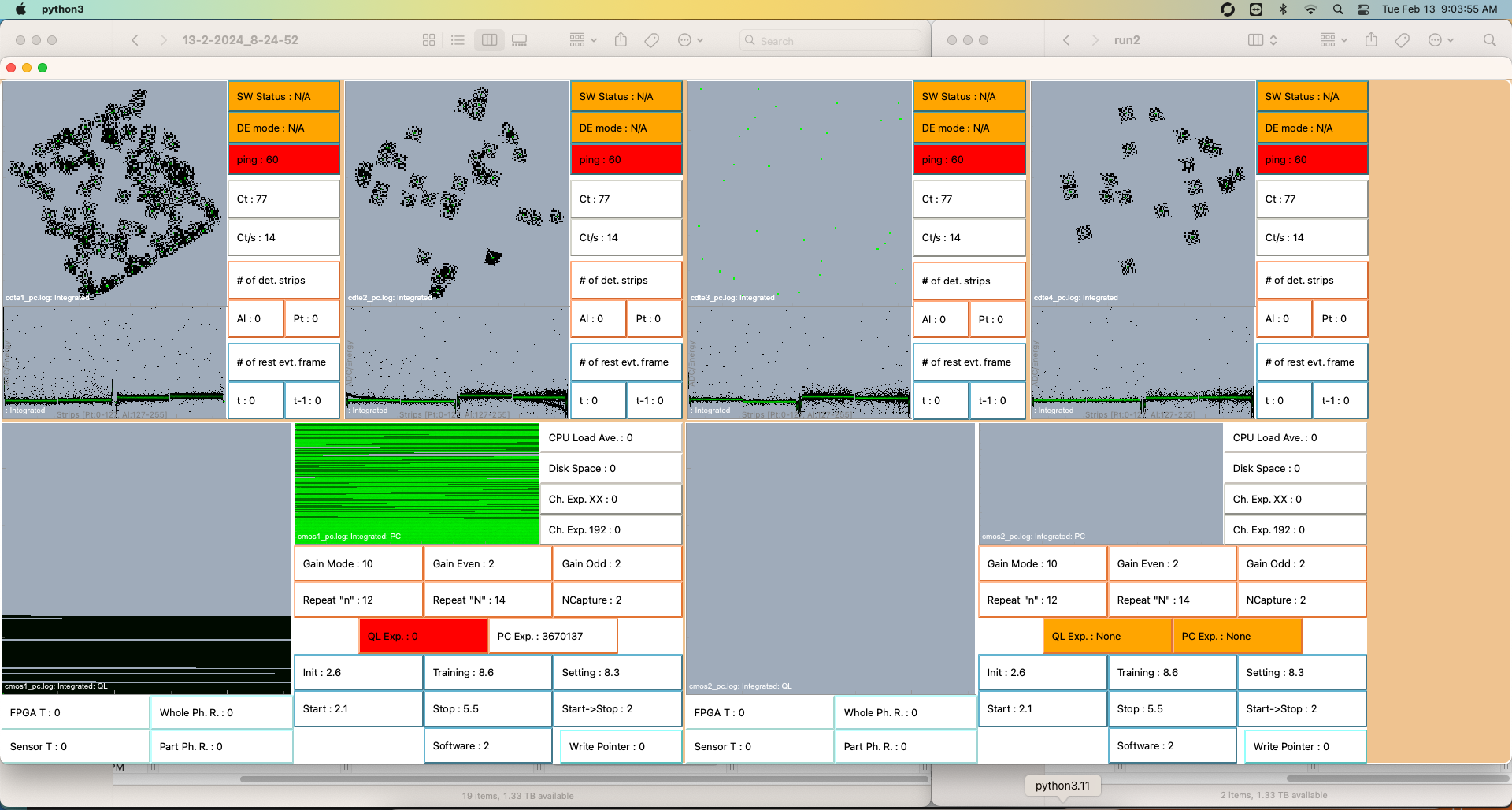Switch to list view in left Finder window
Image resolution: width=1512 pixels, height=810 pixels.
pos(458,40)
